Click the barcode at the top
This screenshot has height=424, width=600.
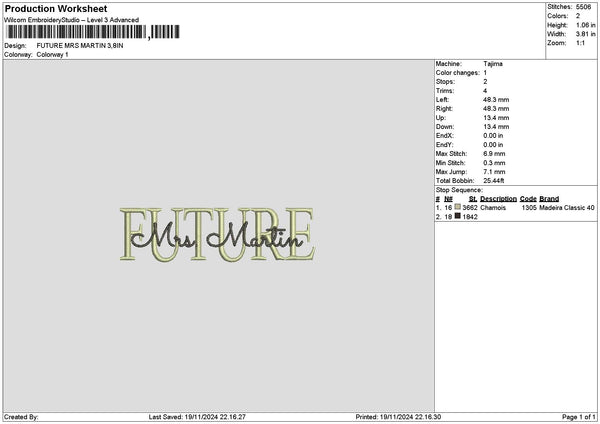[93, 32]
